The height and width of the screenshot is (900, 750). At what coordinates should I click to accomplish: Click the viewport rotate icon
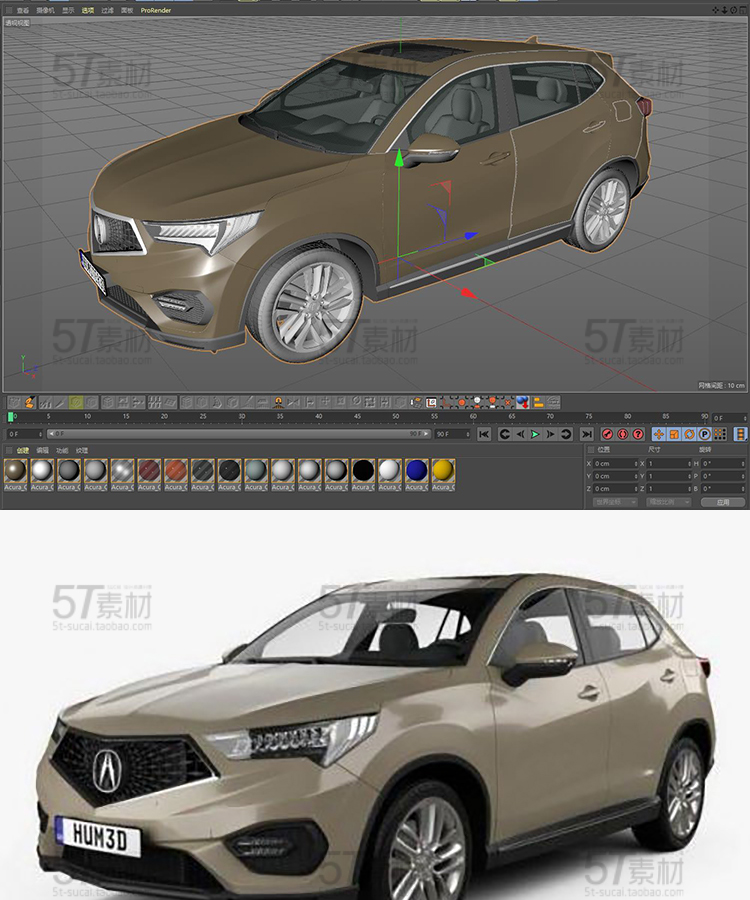pos(733,10)
